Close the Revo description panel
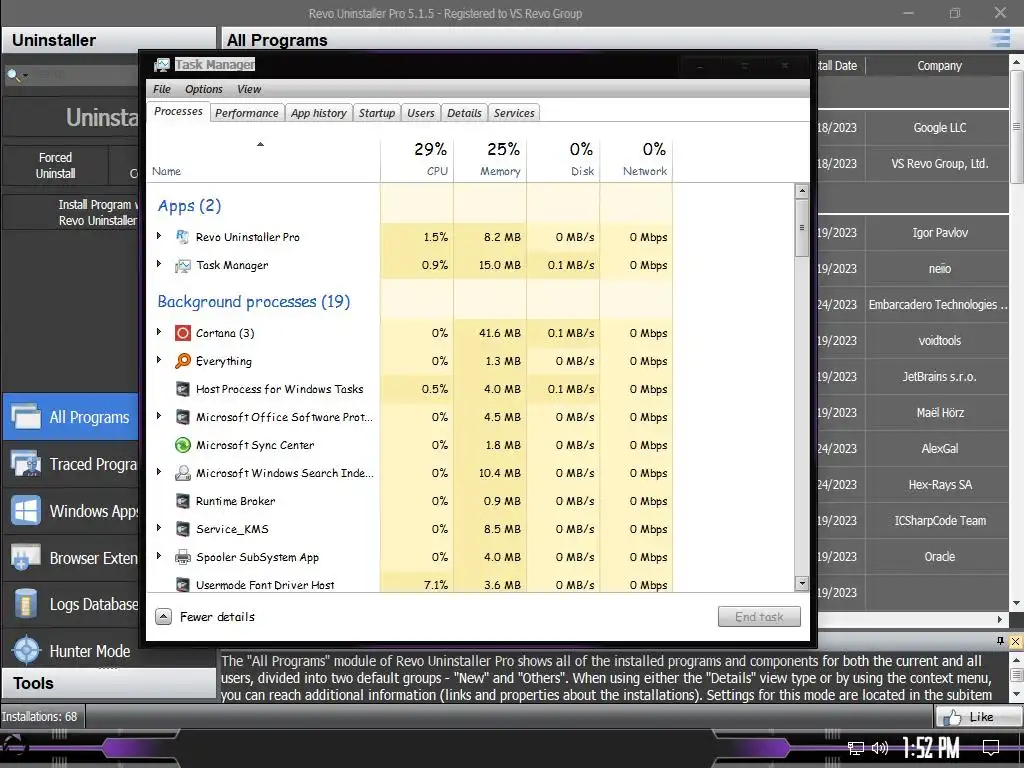The height and width of the screenshot is (768, 1024). 1016,641
